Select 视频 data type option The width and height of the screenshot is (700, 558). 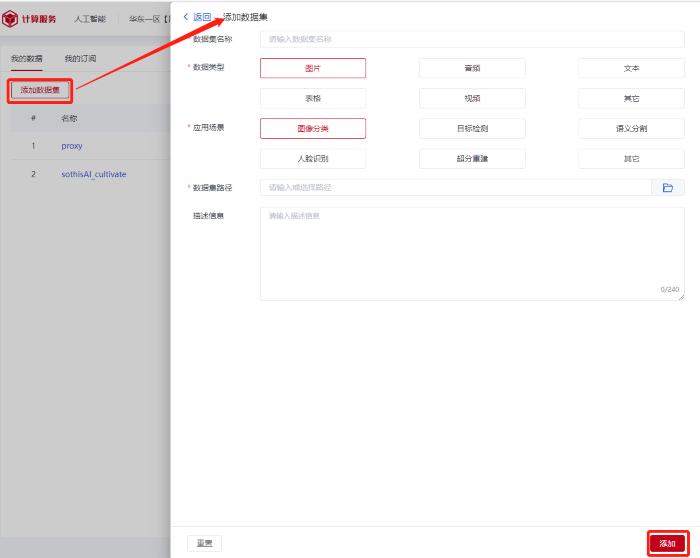(472, 98)
